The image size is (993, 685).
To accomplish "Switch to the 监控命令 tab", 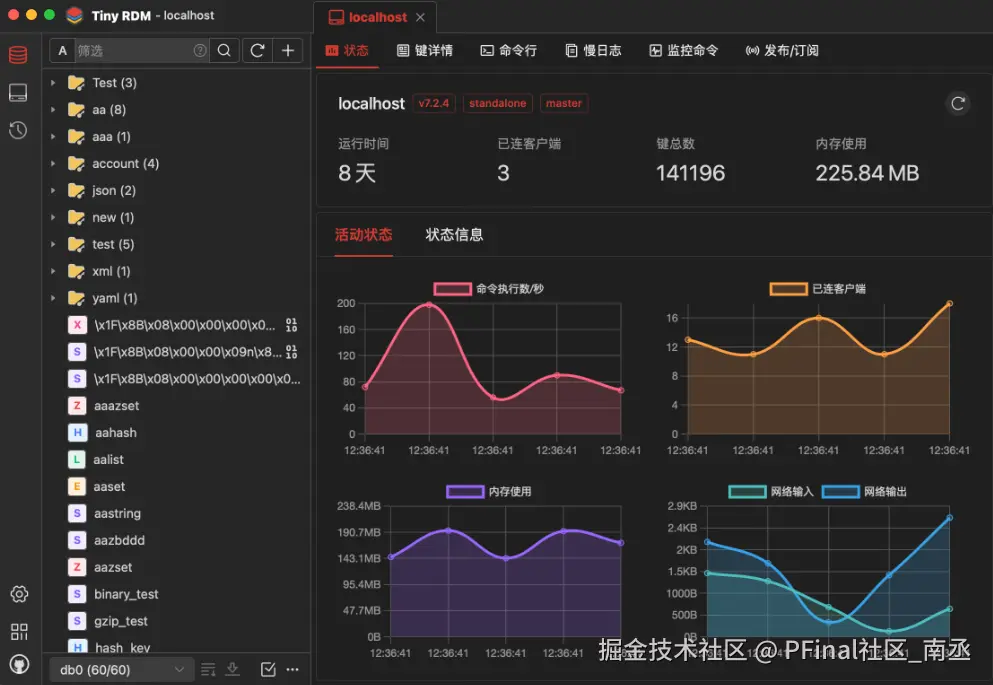I will tap(684, 51).
